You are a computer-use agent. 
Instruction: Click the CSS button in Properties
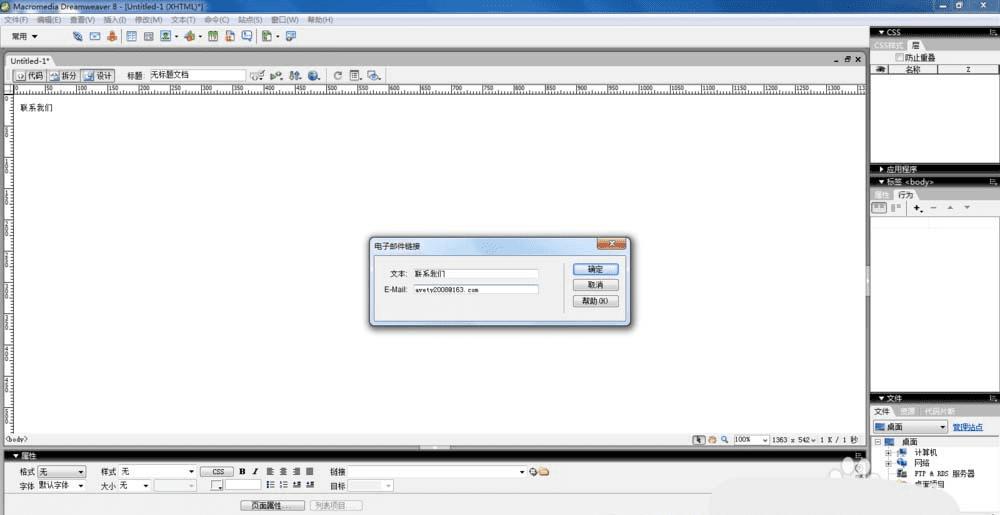[x=218, y=472]
